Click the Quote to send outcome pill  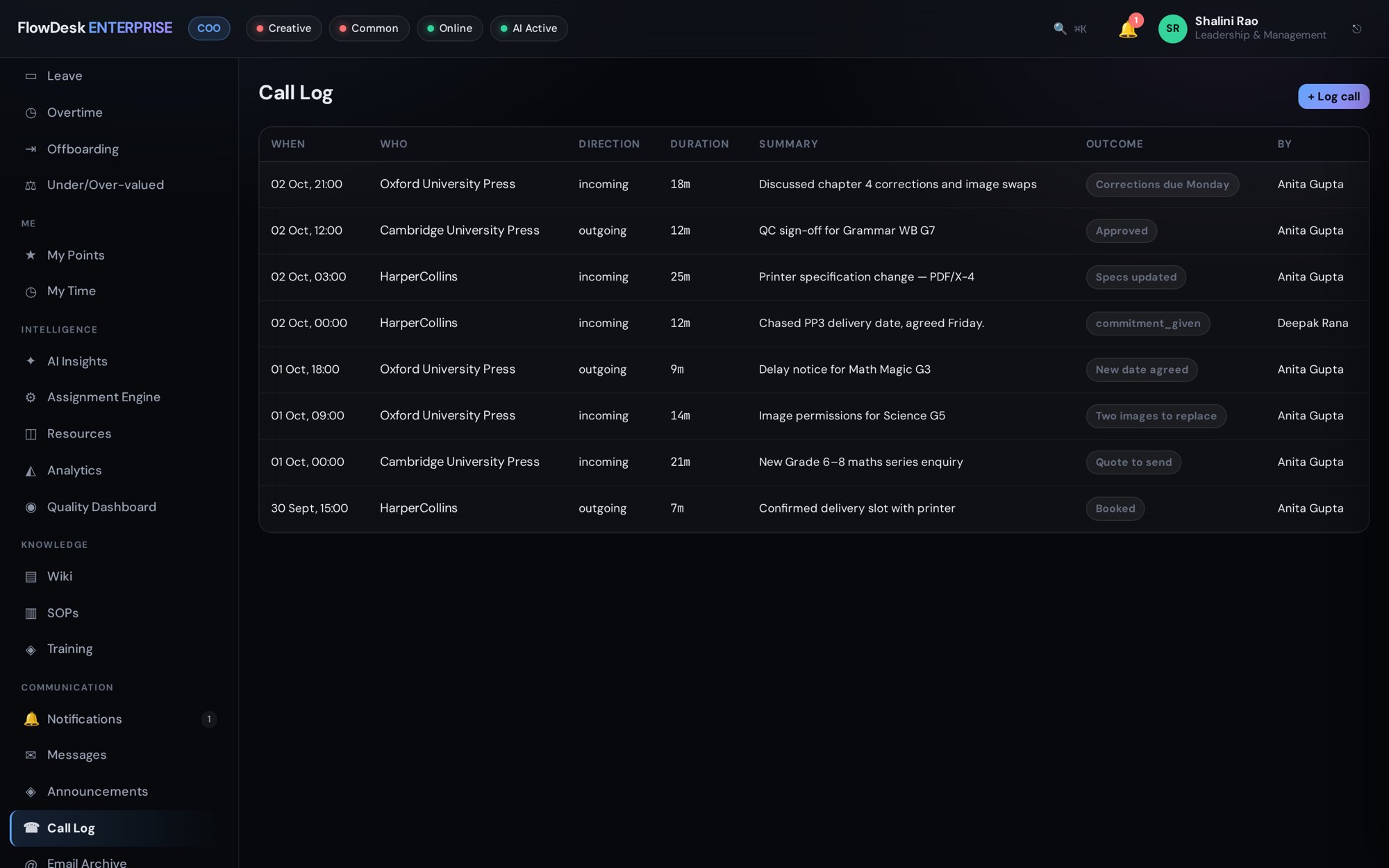(1133, 462)
